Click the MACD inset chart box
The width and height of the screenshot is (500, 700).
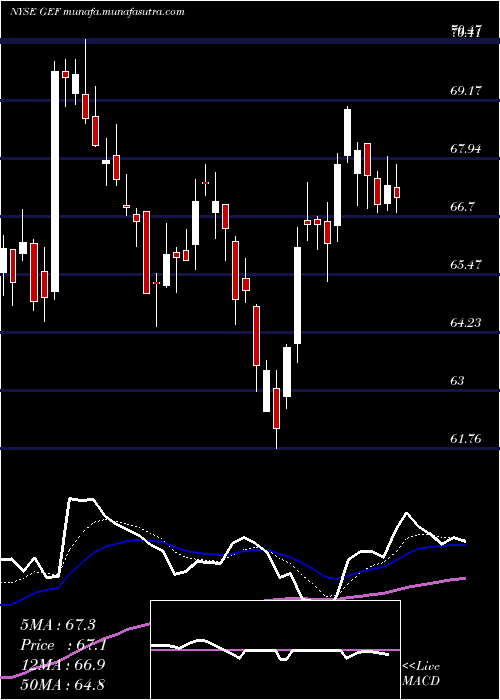tap(275, 650)
